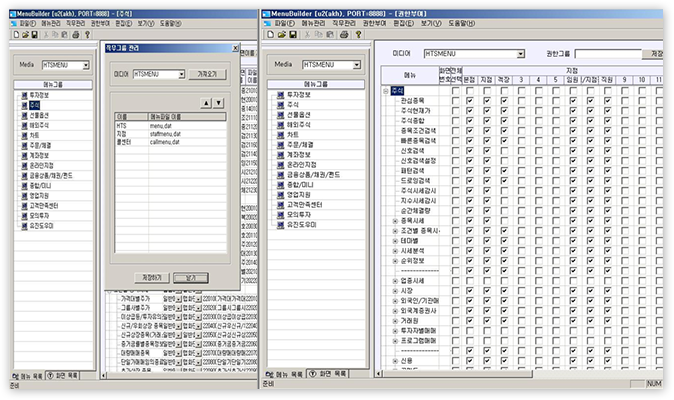Toggle 업종시세 checkbox in 본점 column
The image size is (674, 400).
click(x=470, y=281)
